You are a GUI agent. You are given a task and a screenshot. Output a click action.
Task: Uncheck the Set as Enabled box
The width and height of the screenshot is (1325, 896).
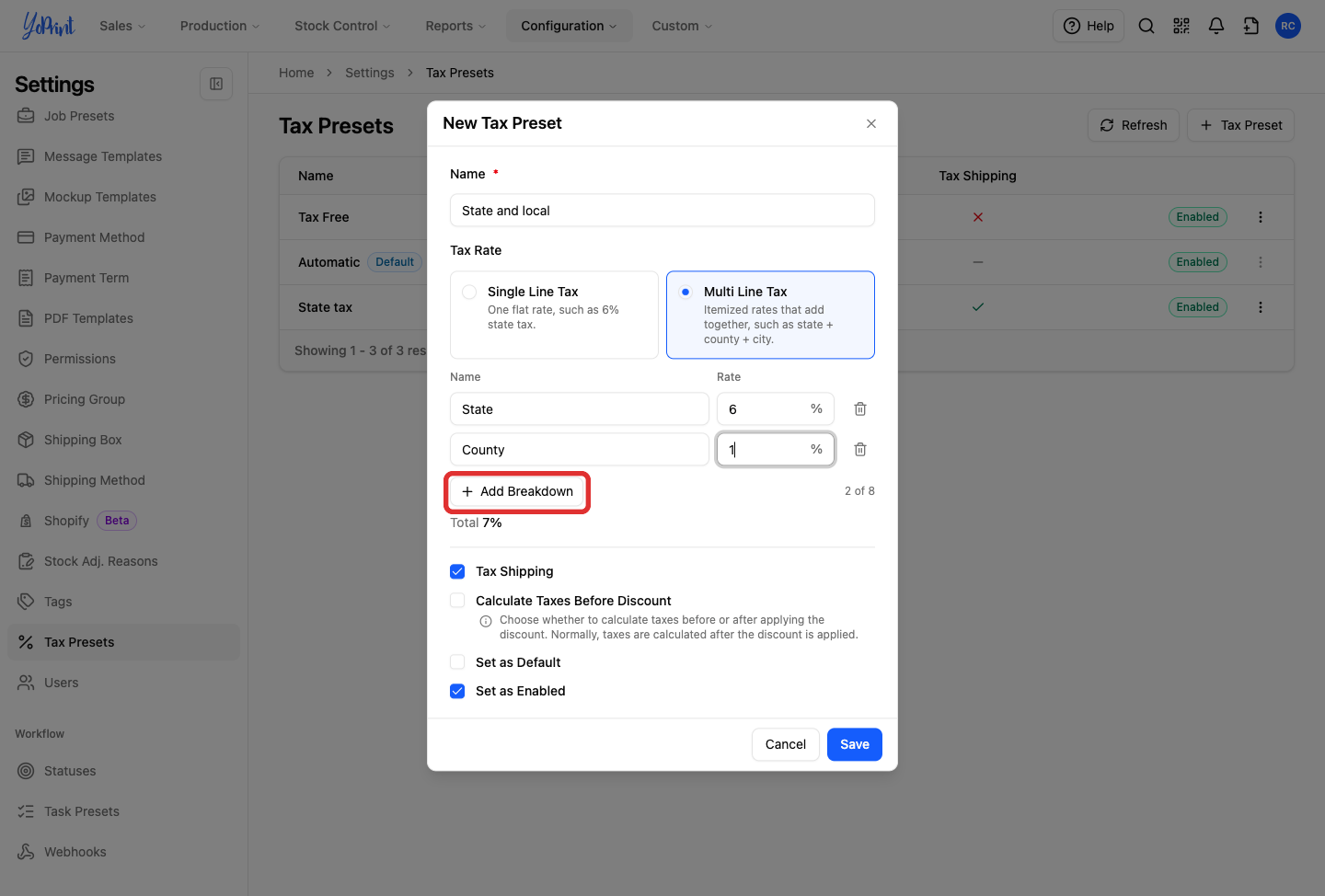point(457,691)
